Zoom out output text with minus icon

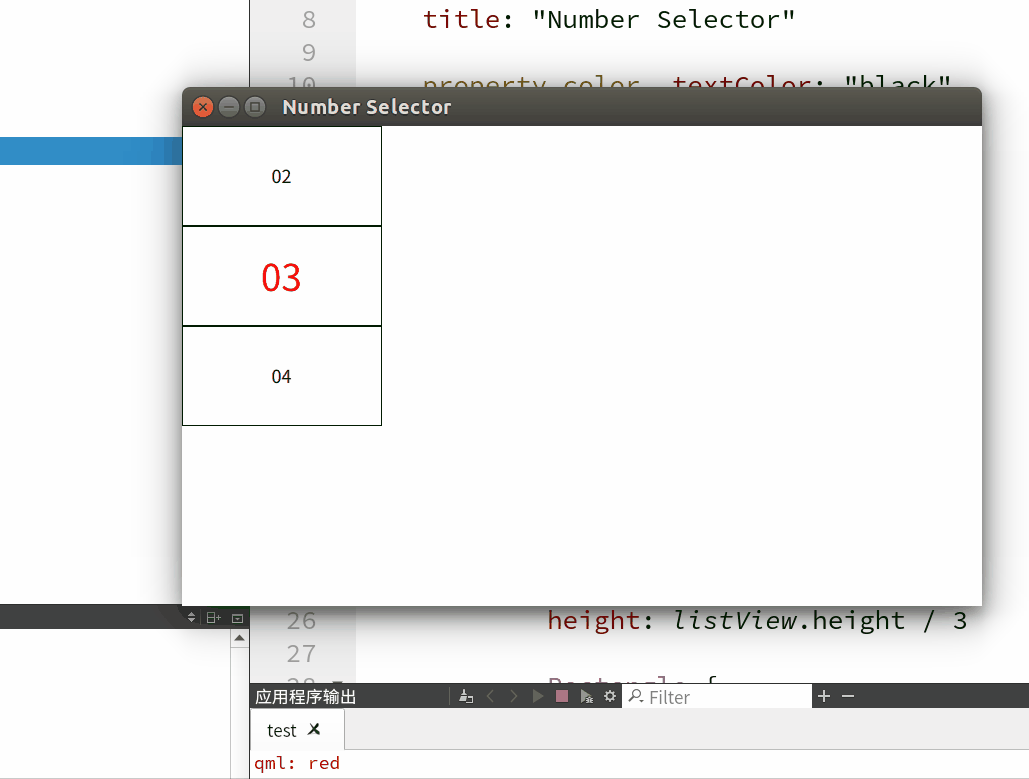pos(848,696)
